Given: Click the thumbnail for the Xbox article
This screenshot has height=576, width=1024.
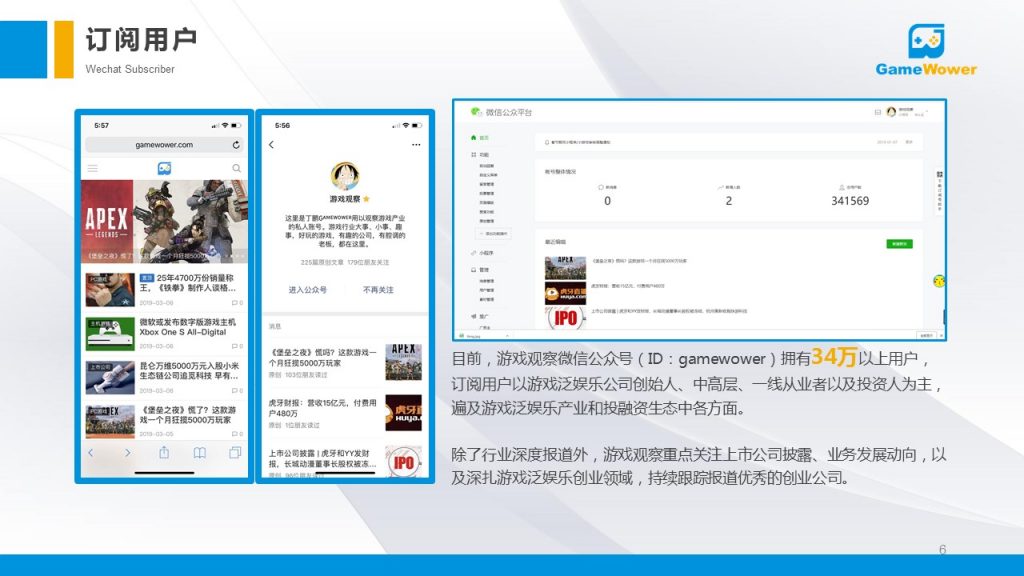Looking at the screenshot, I should coord(110,334).
